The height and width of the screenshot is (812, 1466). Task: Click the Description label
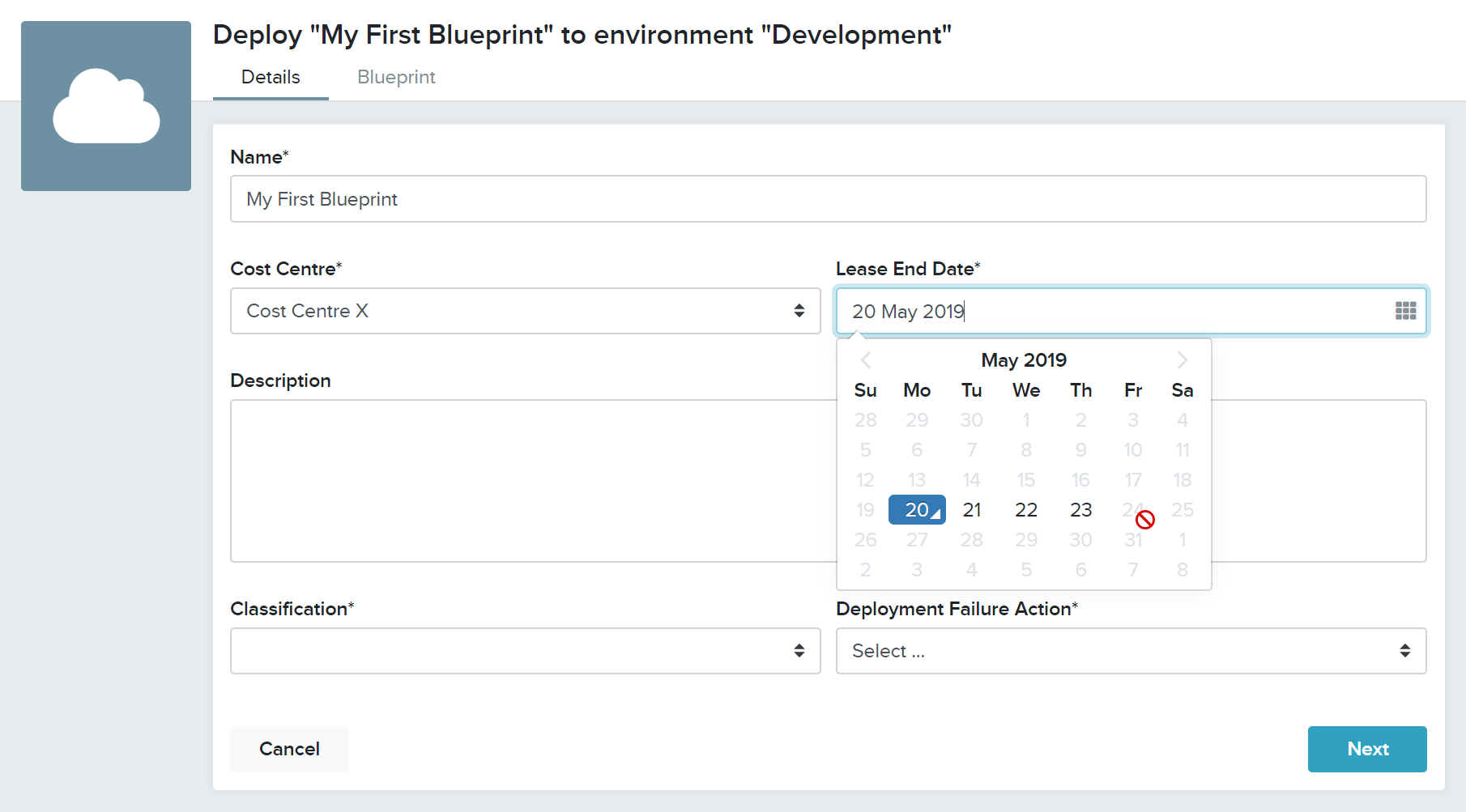click(x=280, y=380)
